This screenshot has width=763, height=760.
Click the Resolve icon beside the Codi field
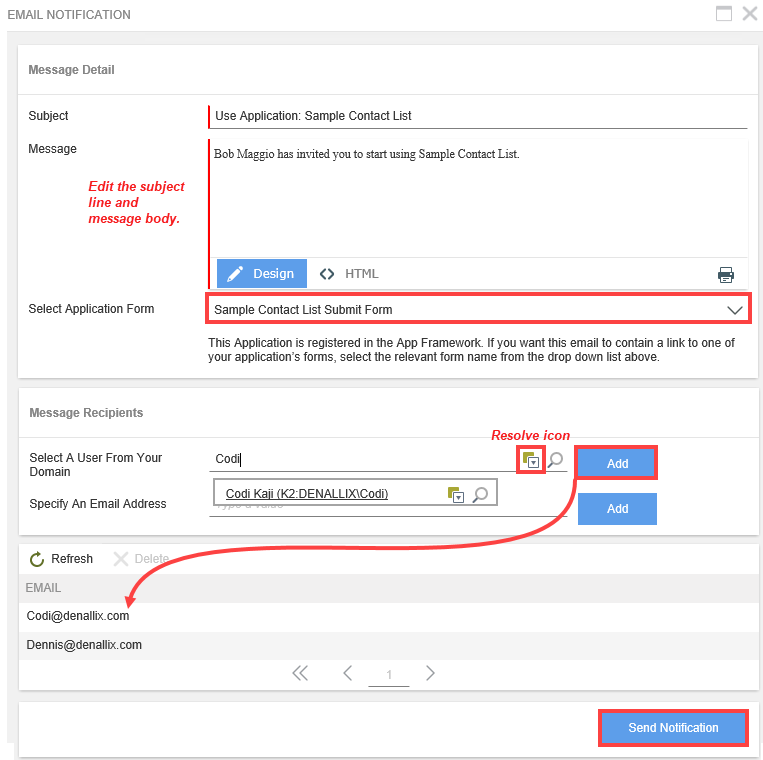coord(530,459)
